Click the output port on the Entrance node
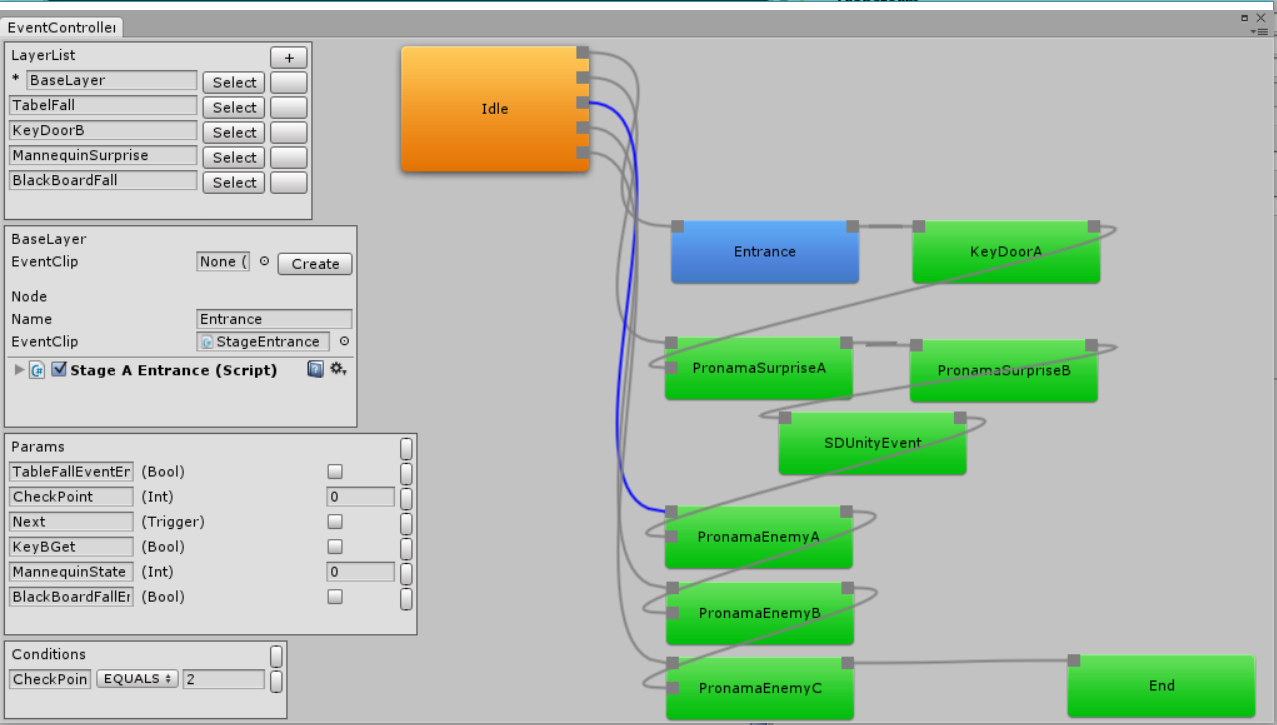The height and width of the screenshot is (725, 1277). pos(852,226)
